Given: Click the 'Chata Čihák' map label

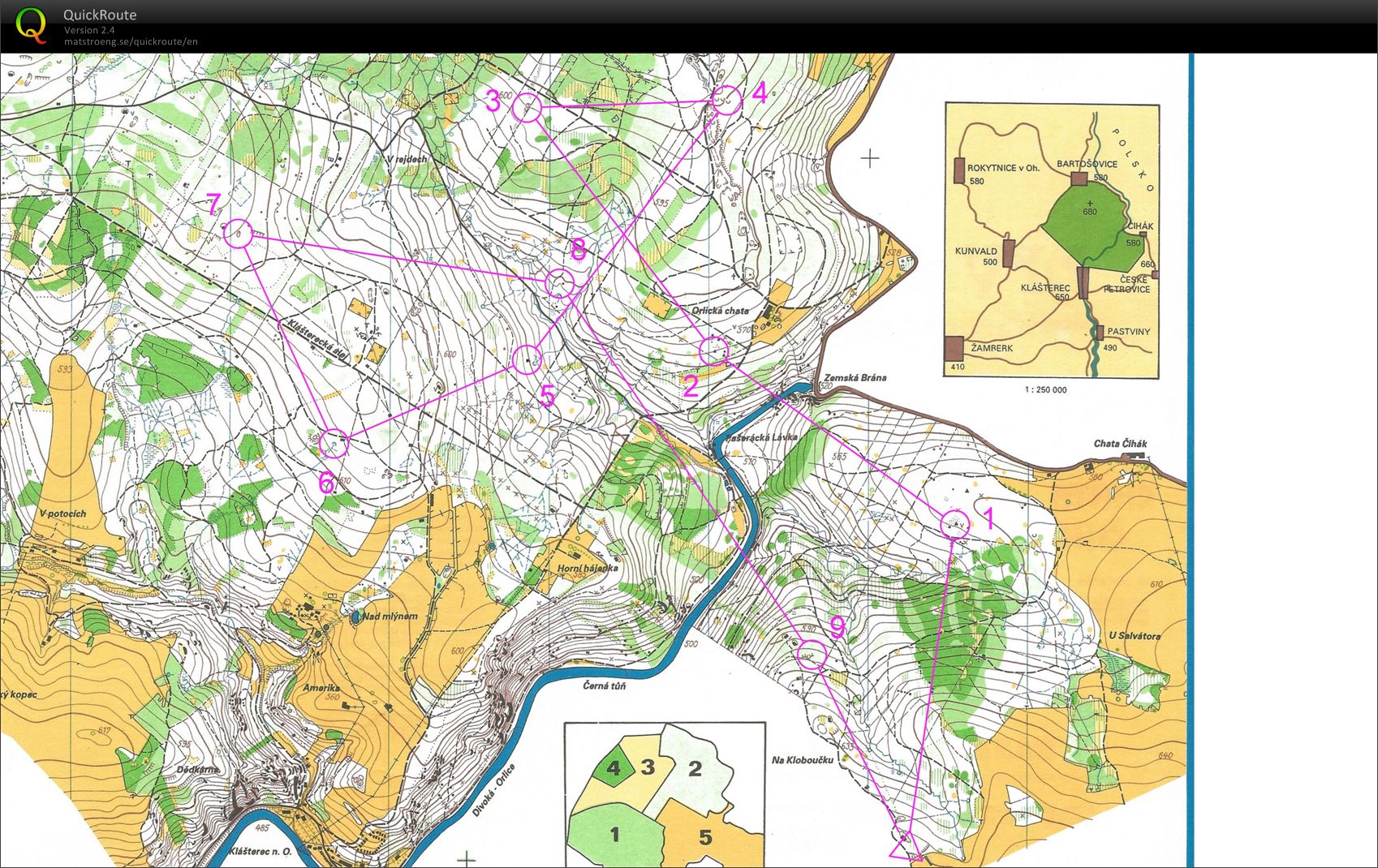Looking at the screenshot, I should (x=1121, y=444).
